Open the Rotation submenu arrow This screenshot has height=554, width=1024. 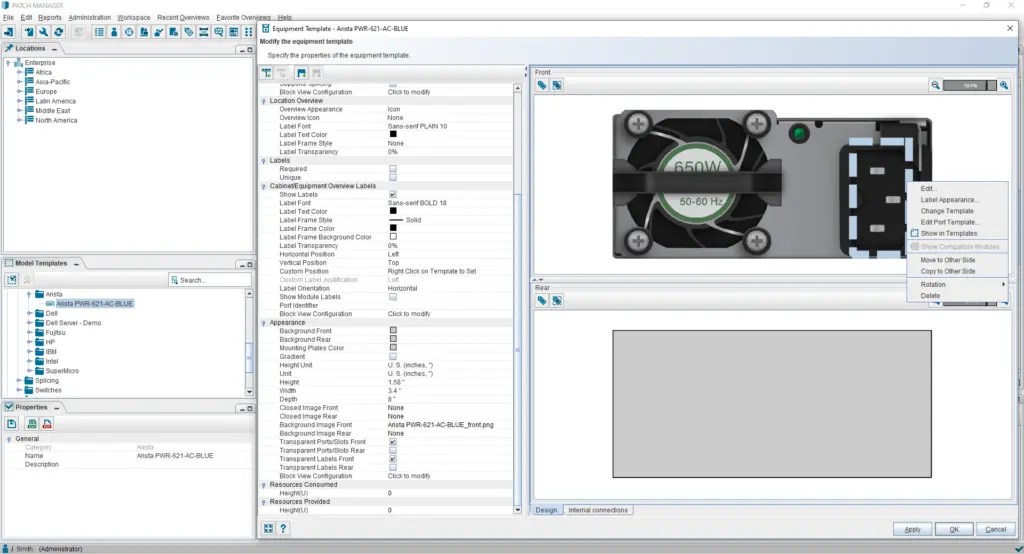coord(1003,284)
